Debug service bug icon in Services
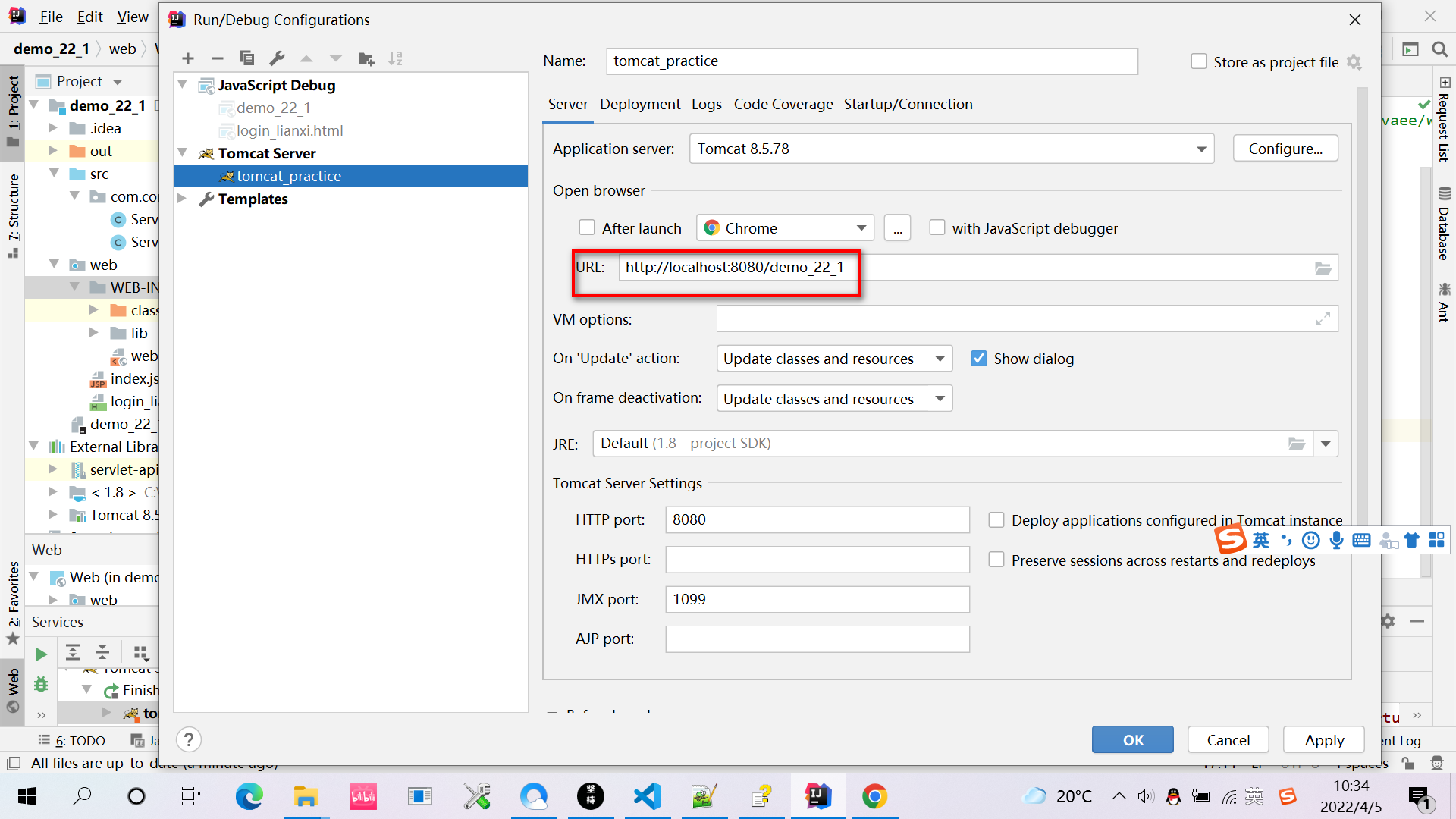 click(x=41, y=685)
